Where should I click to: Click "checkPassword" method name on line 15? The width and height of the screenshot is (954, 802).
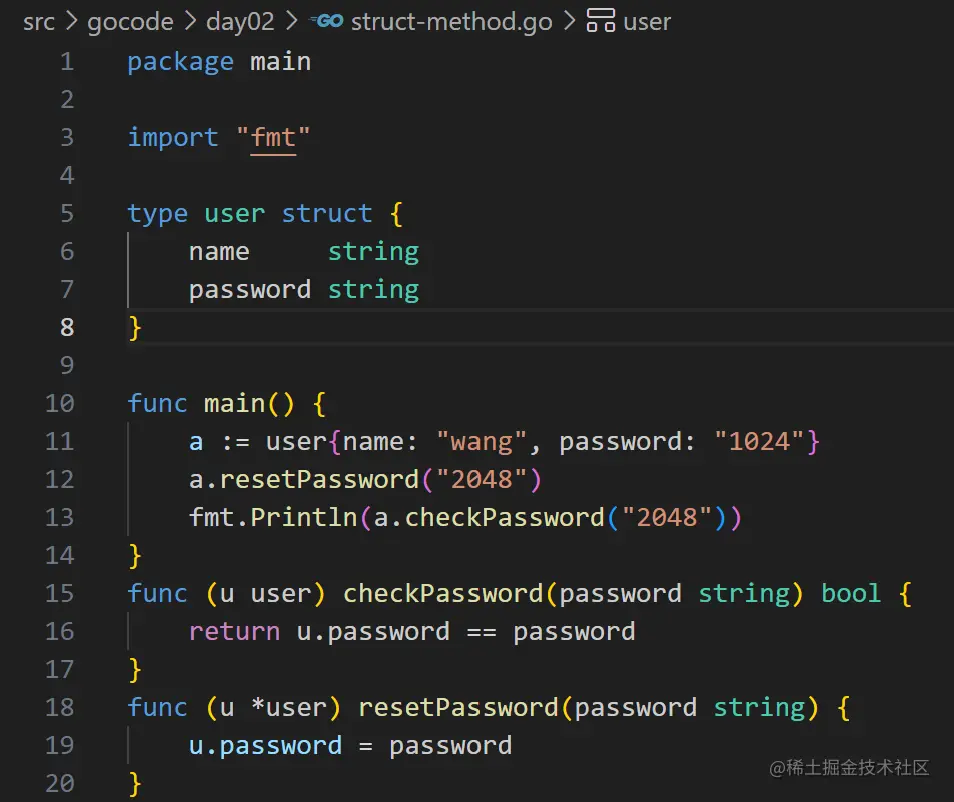tap(443, 593)
